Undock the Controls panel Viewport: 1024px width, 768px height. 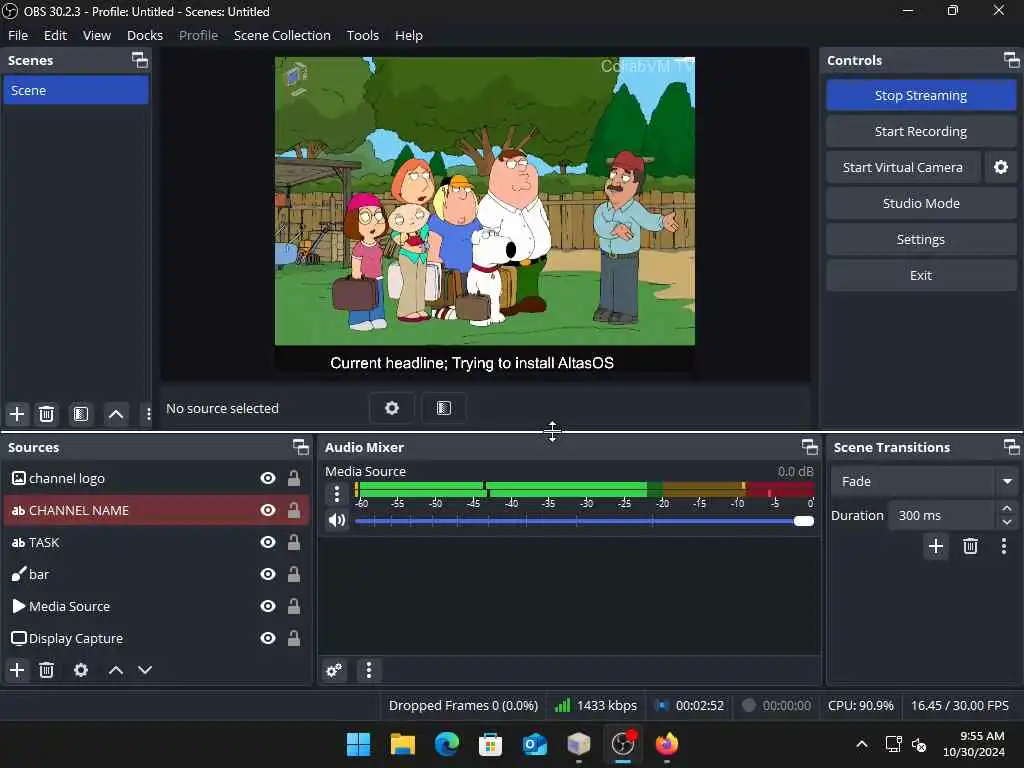coord(1012,60)
